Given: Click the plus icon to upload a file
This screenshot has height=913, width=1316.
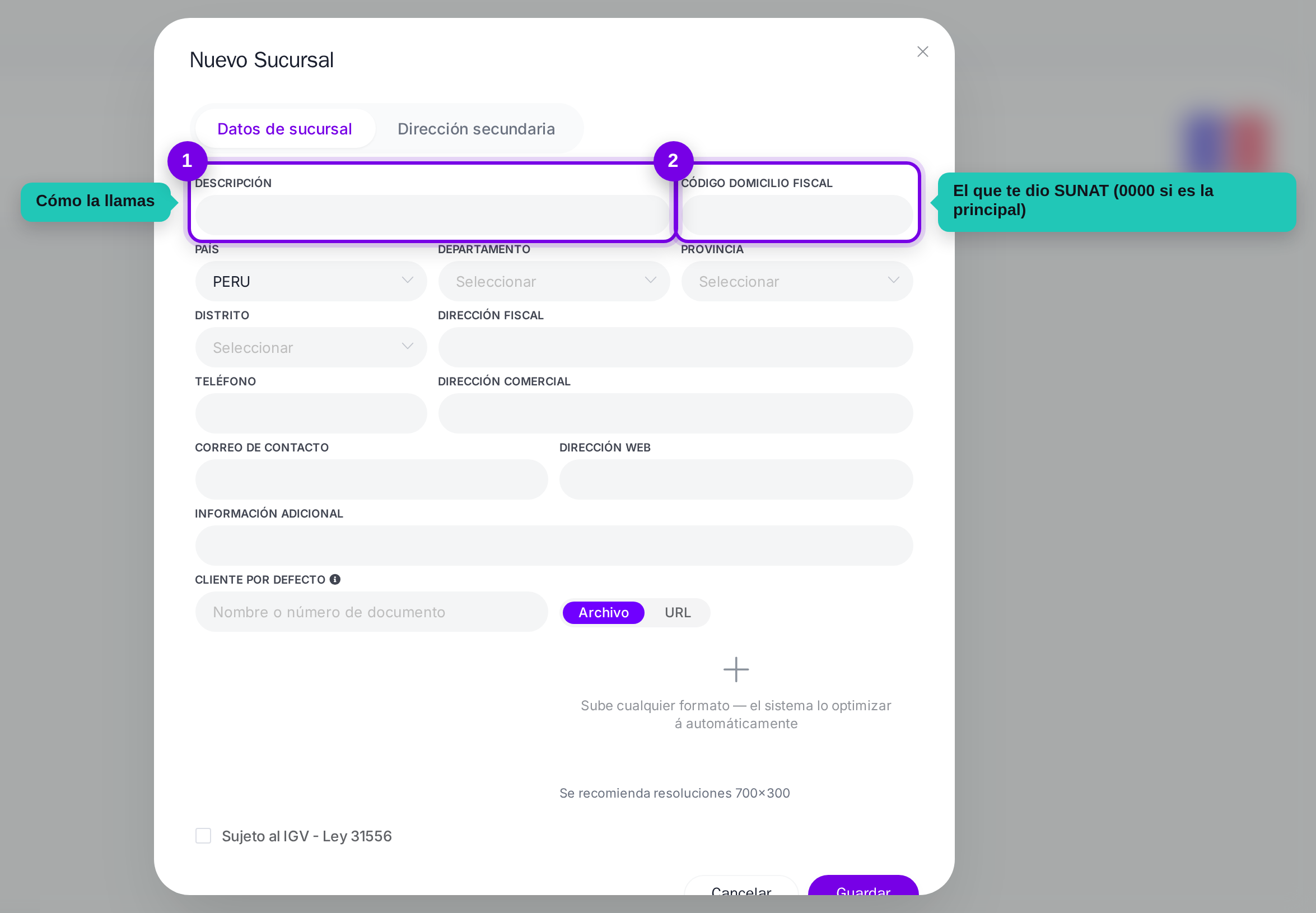Looking at the screenshot, I should 735,669.
